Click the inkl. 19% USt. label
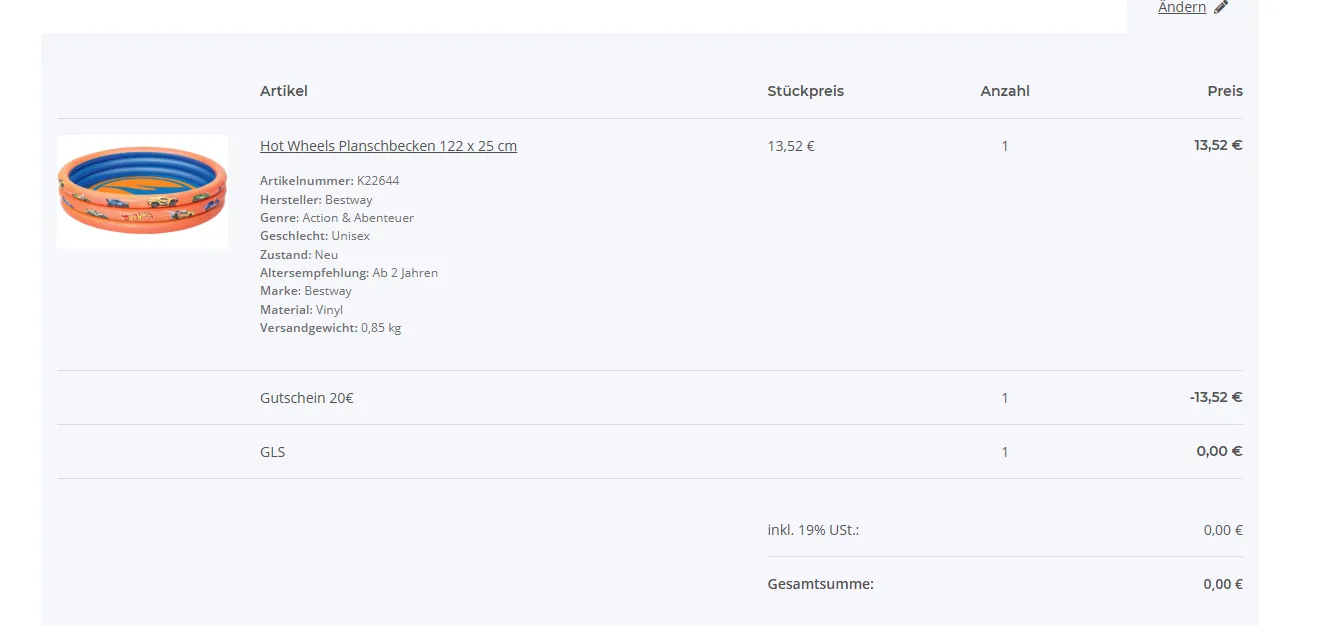 click(x=813, y=530)
